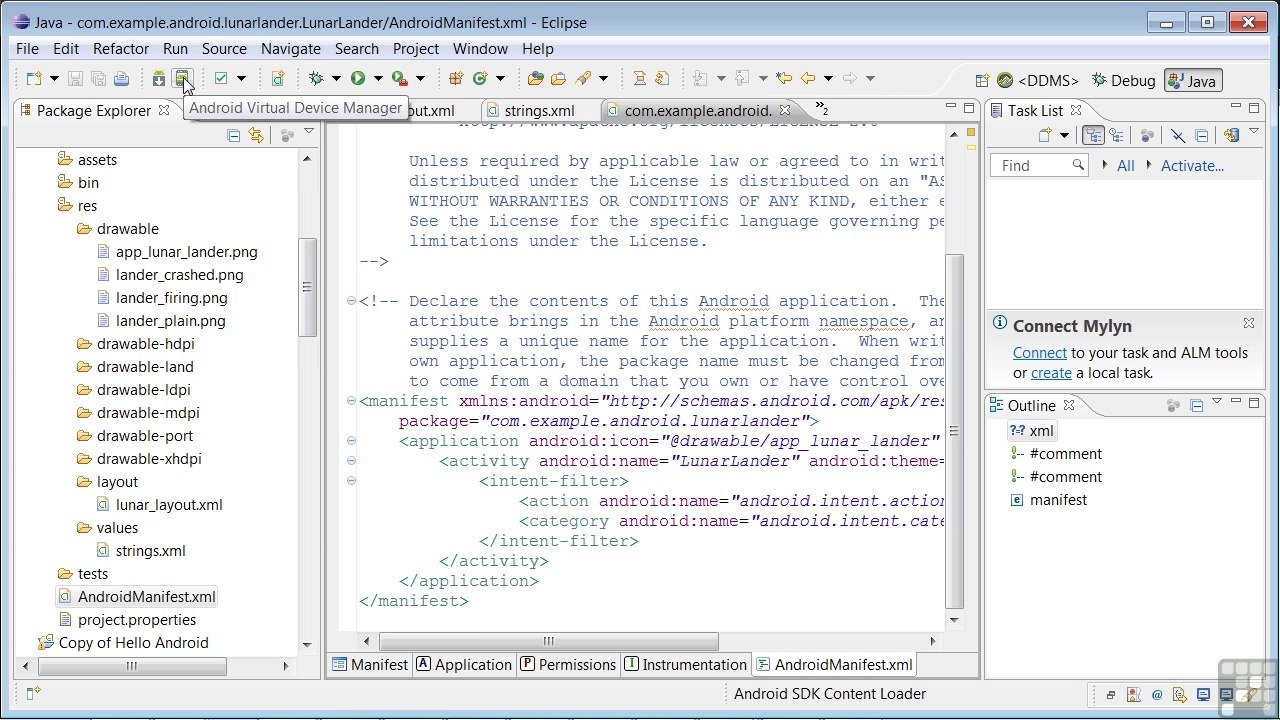
Task: Click the create local task link
Action: point(1051,373)
